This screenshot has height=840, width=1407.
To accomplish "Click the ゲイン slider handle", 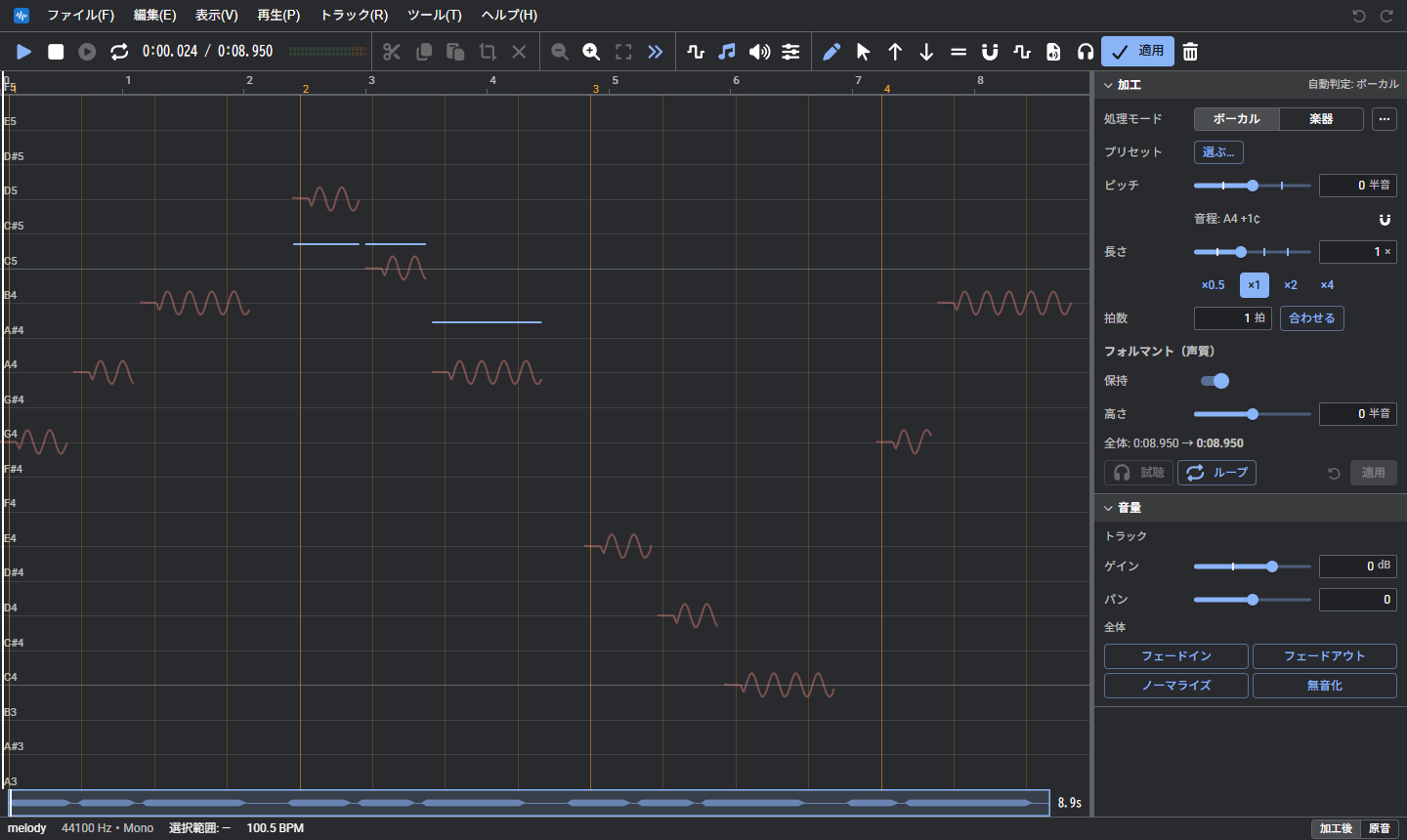I will [1272, 567].
